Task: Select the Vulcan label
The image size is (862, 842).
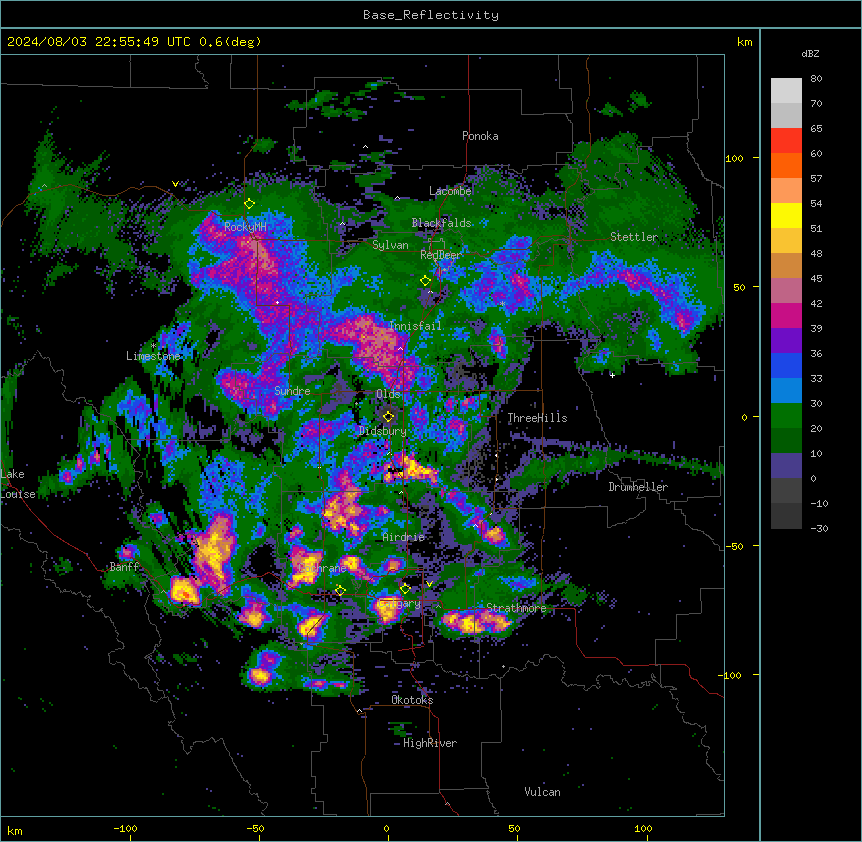Action: (543, 792)
